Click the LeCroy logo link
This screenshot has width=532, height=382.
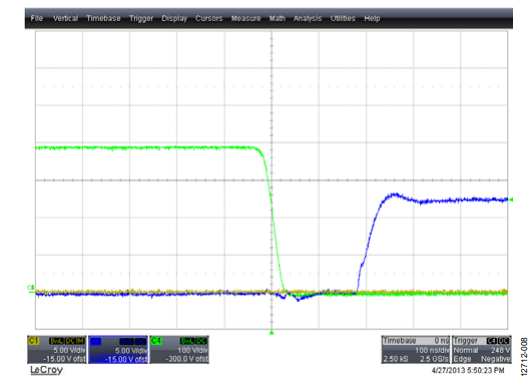point(46,370)
